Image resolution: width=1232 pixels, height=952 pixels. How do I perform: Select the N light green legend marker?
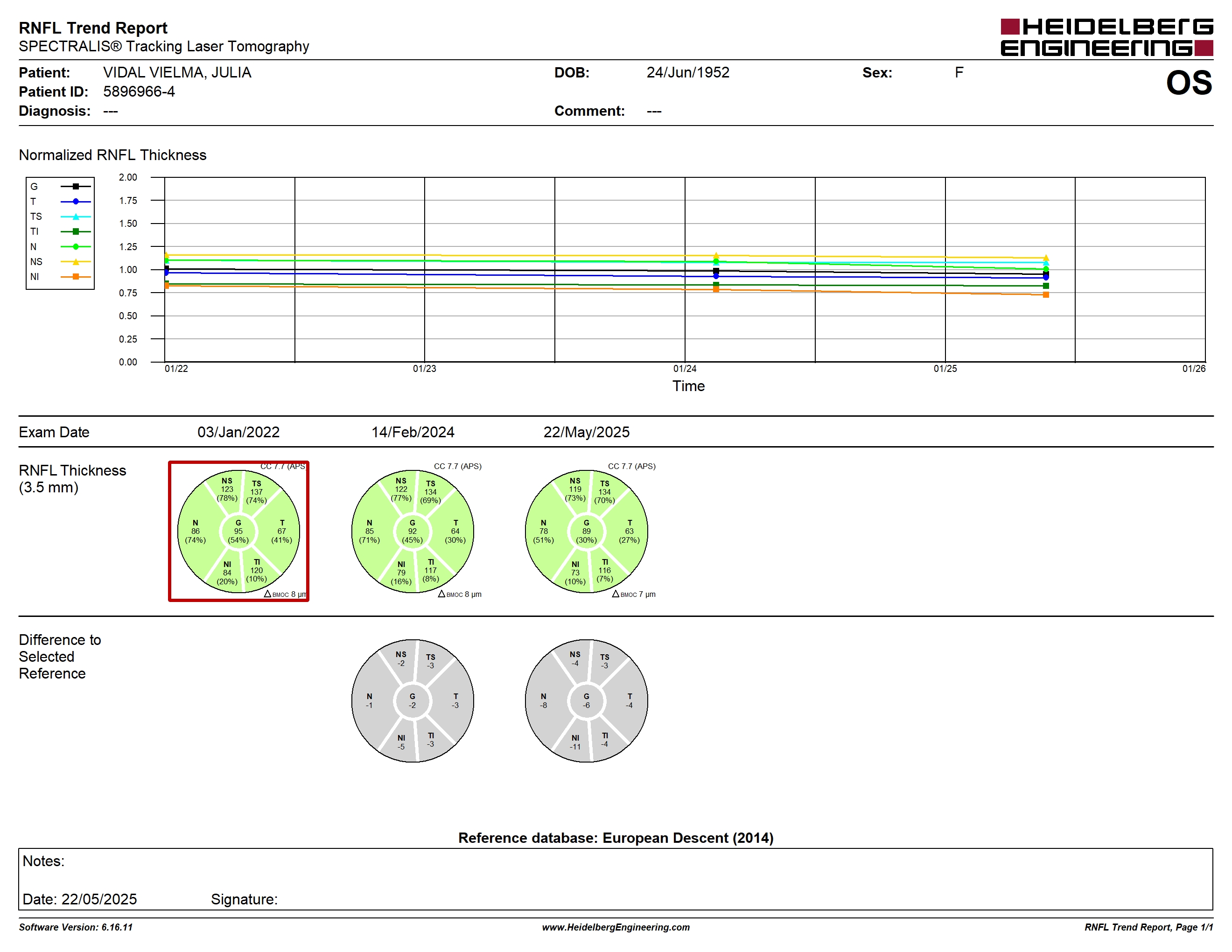[x=76, y=246]
